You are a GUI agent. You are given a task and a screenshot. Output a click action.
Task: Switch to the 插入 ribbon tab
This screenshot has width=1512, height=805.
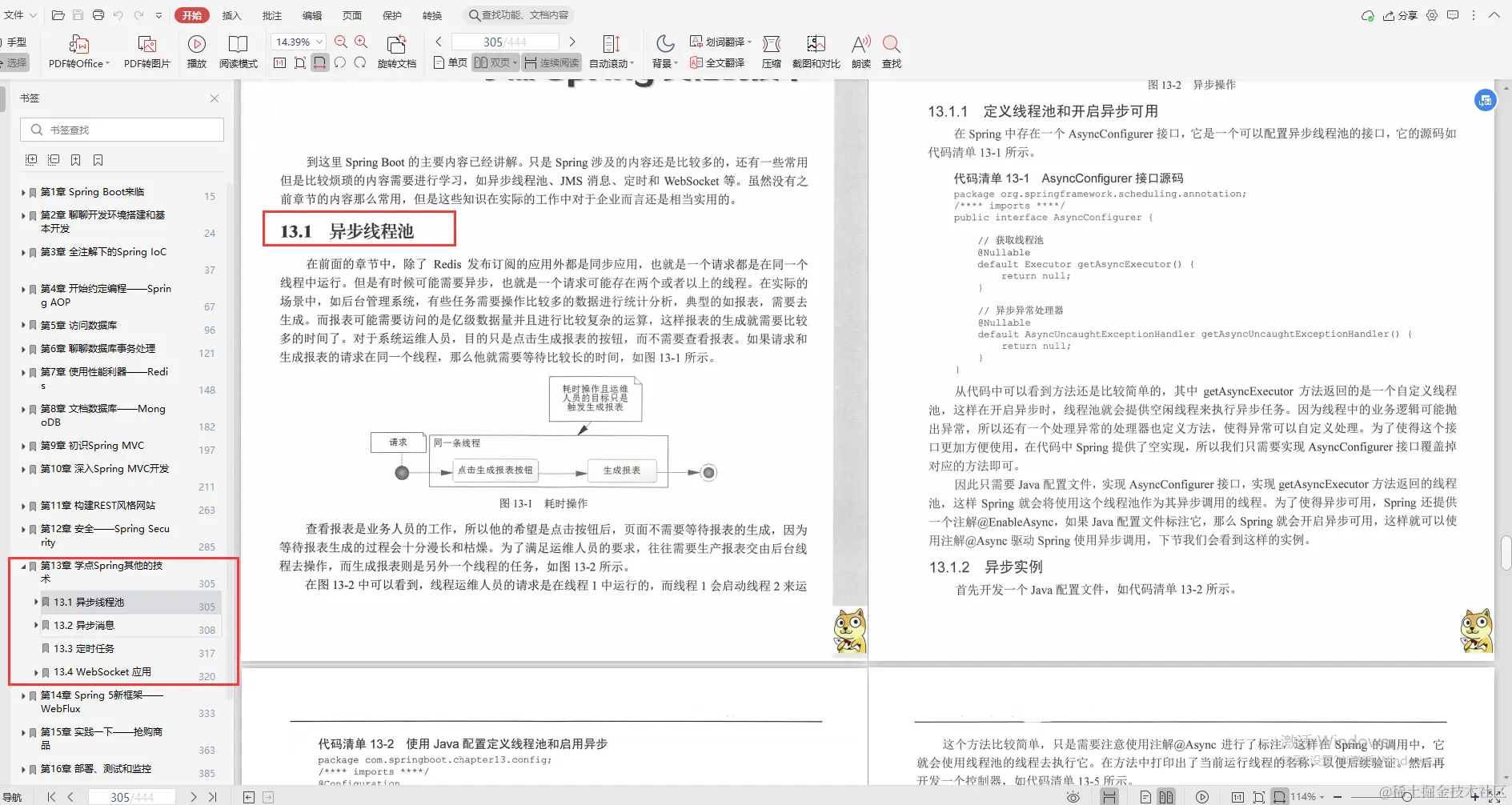tap(231, 14)
